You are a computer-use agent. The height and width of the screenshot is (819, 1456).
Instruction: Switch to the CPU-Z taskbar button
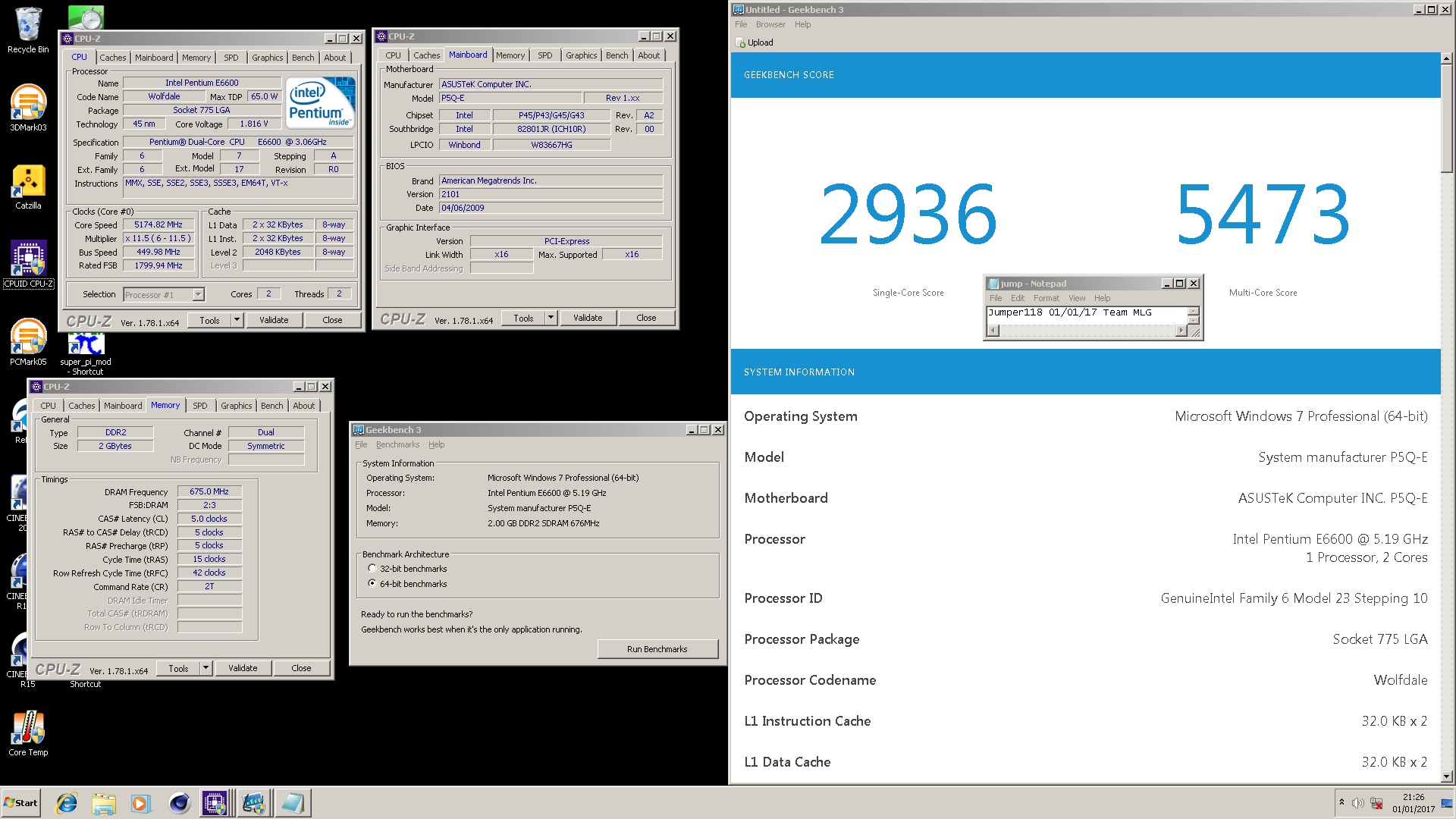pyautogui.click(x=215, y=803)
